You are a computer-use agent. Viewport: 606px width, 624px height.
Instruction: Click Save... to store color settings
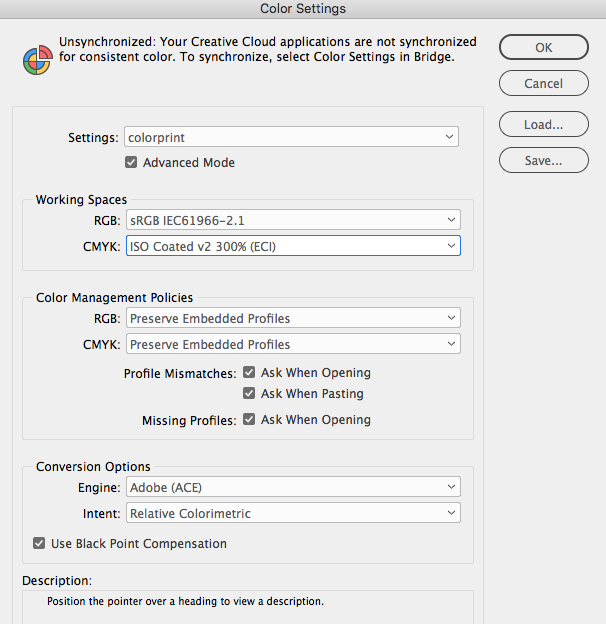point(543,159)
